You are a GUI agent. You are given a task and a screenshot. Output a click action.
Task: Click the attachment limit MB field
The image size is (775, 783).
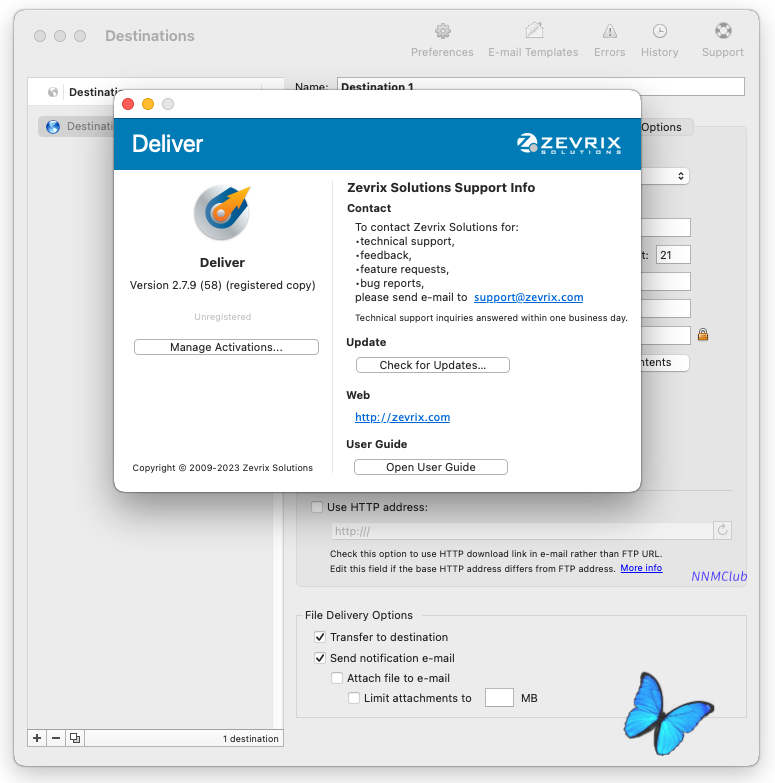pyautogui.click(x=499, y=698)
